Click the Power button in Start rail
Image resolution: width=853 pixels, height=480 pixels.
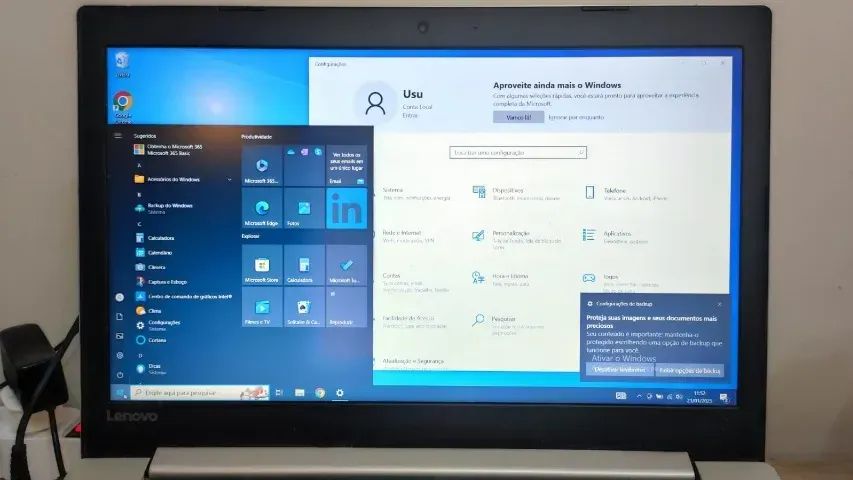[120, 375]
